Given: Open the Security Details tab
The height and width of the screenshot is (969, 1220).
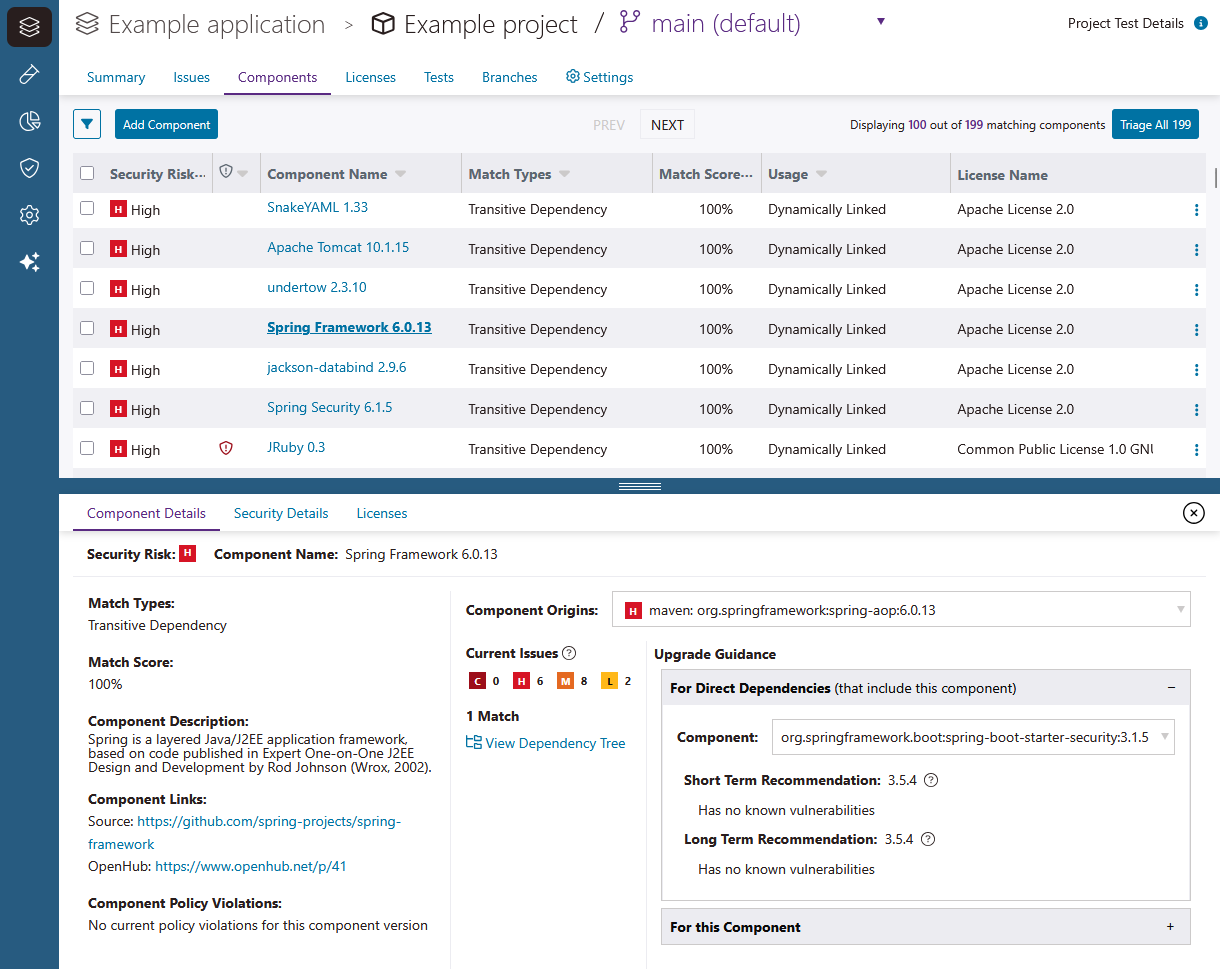Looking at the screenshot, I should [281, 513].
